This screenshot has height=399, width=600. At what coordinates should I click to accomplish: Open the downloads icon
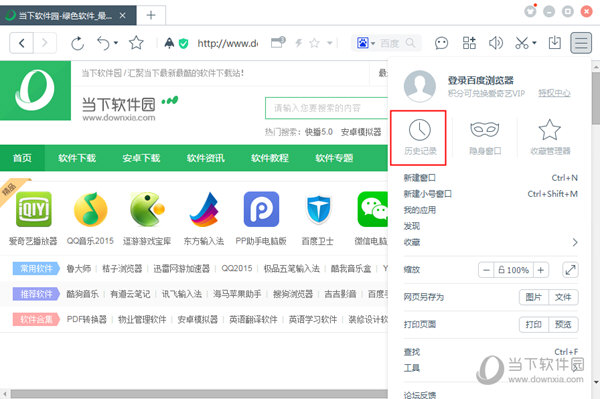tap(554, 43)
